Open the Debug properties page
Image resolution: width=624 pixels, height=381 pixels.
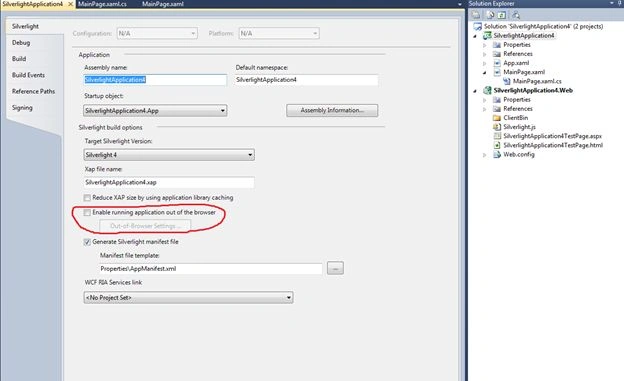[21, 43]
